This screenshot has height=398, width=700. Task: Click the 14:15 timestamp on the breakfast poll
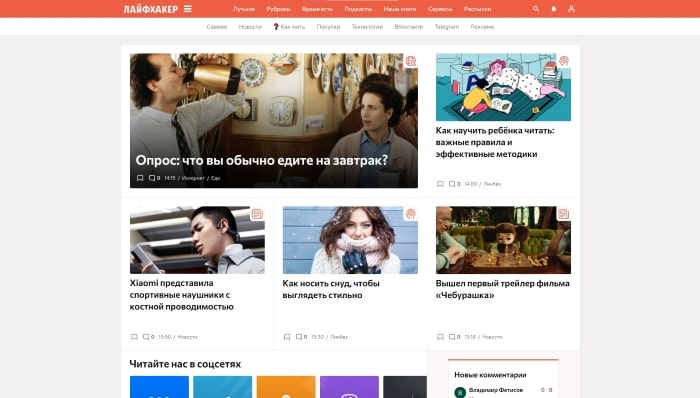(170, 178)
